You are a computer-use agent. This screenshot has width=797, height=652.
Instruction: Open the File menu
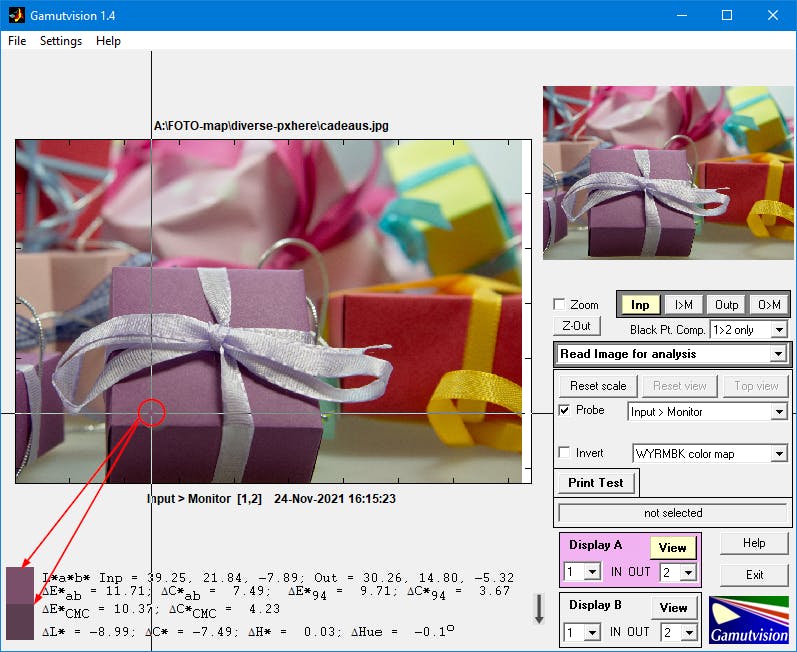pos(17,41)
